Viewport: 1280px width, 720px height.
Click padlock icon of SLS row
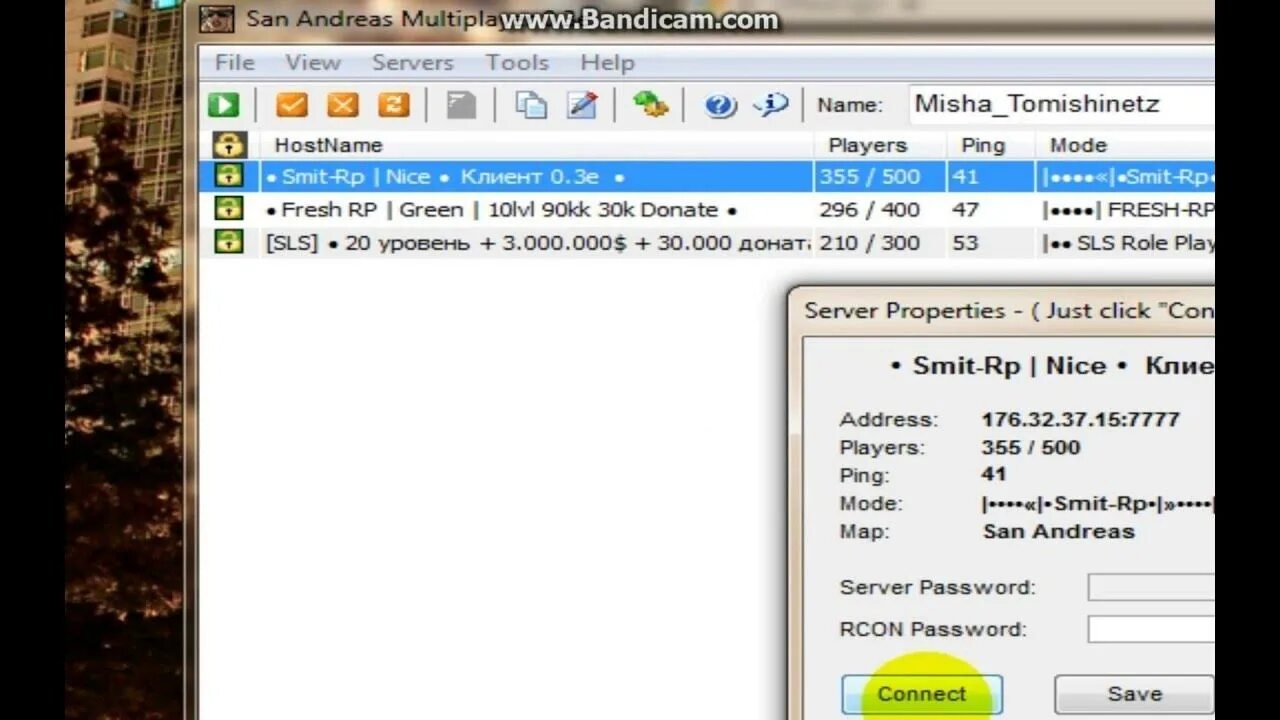click(229, 242)
